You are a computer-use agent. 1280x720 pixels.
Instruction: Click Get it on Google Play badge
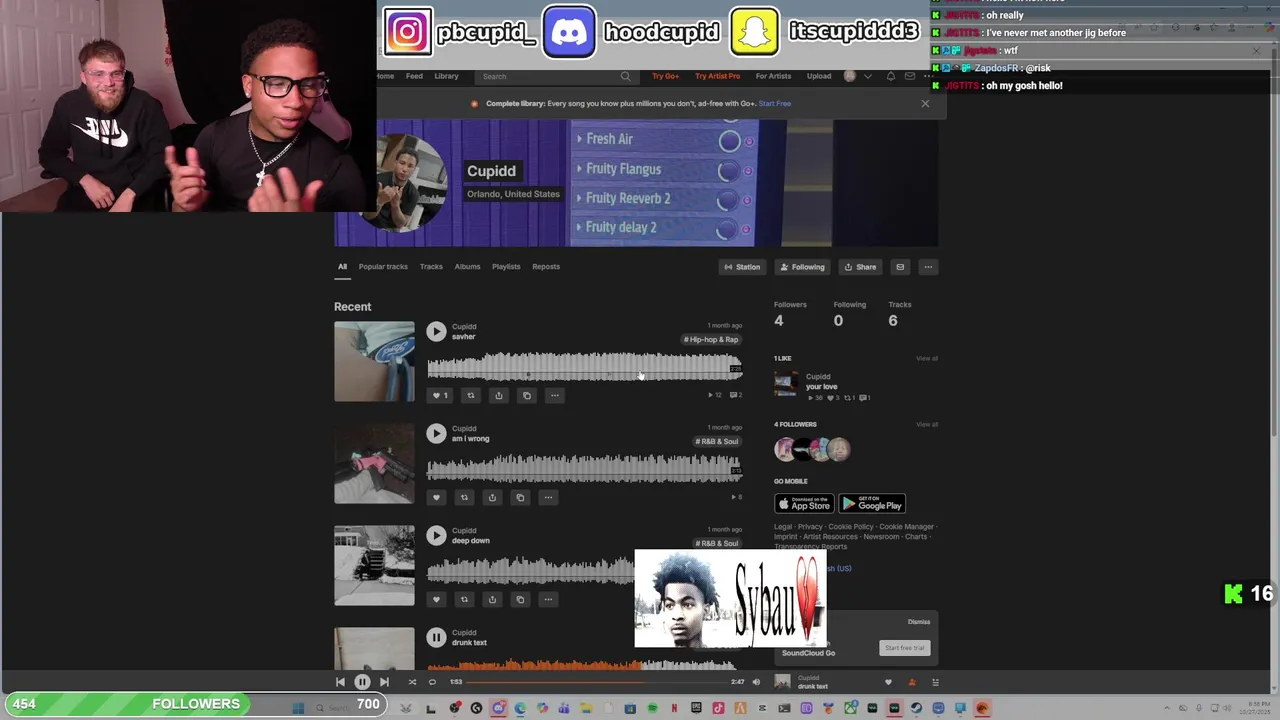872,504
